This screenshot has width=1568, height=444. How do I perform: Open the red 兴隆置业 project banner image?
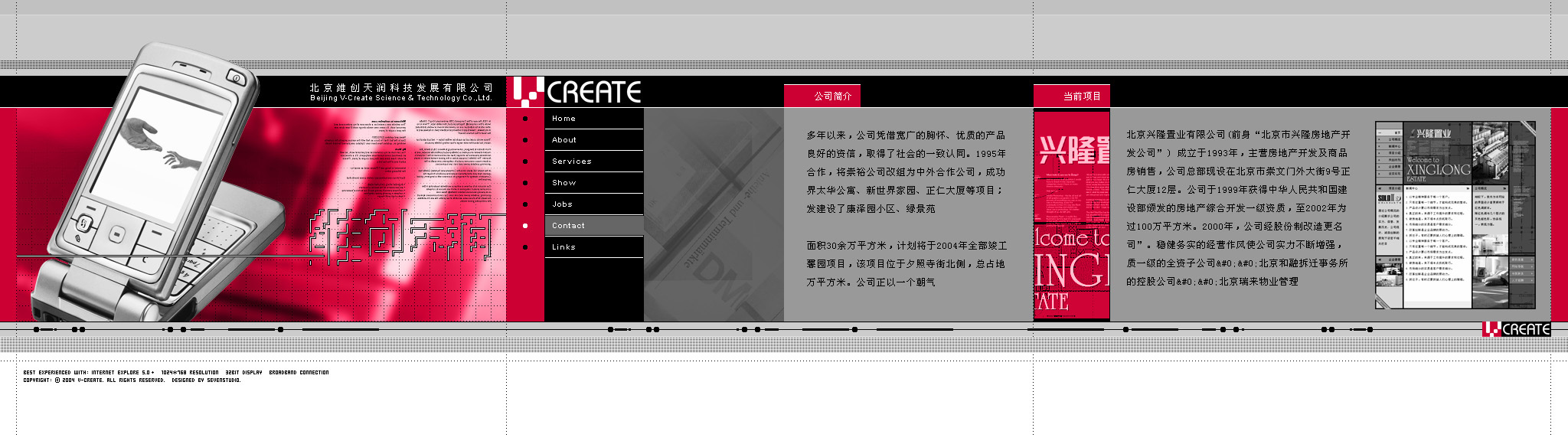(1071, 215)
